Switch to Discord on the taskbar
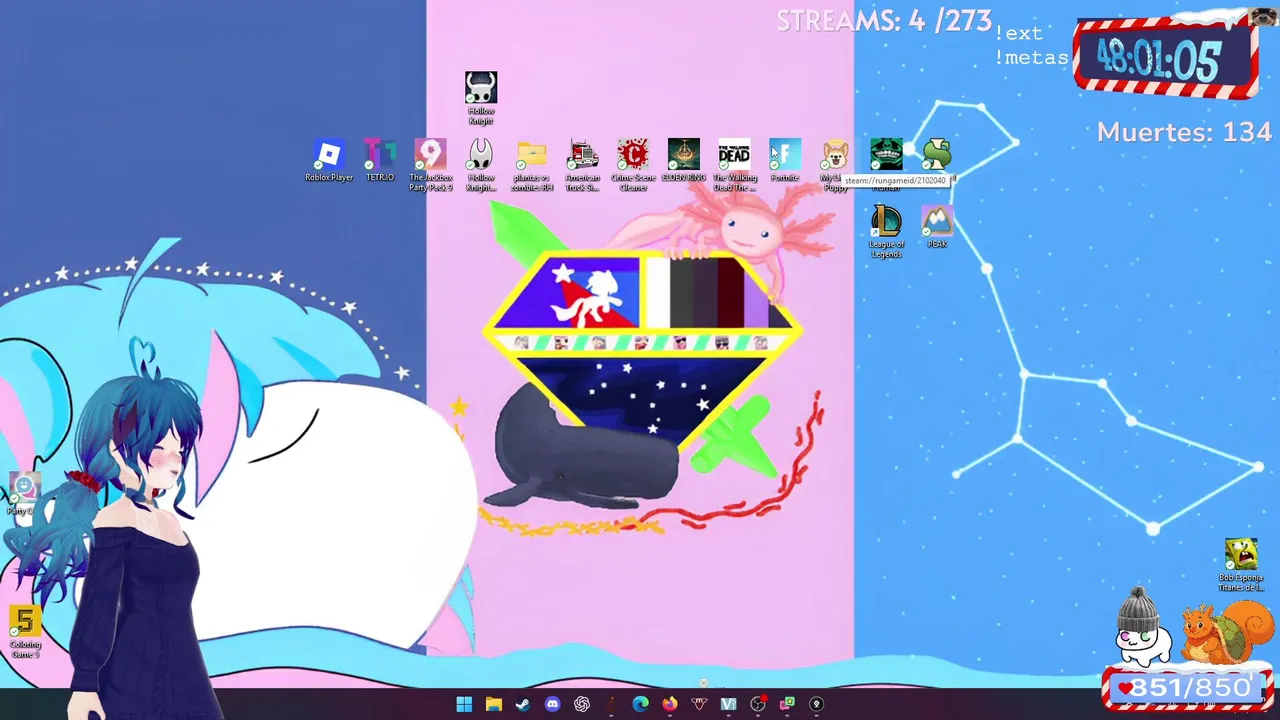This screenshot has height=720, width=1280. [x=552, y=704]
